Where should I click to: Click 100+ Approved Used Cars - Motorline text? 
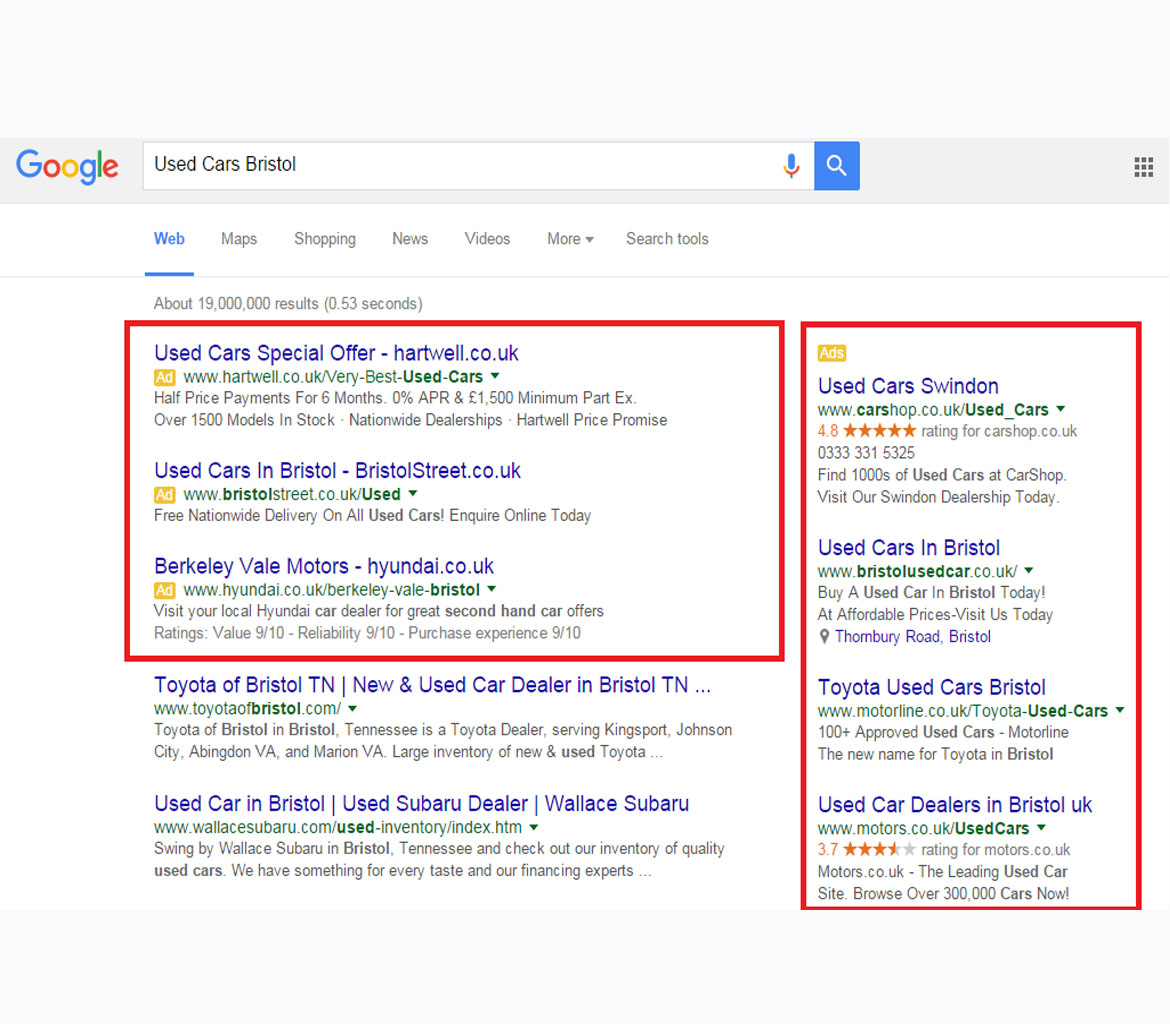coord(943,732)
